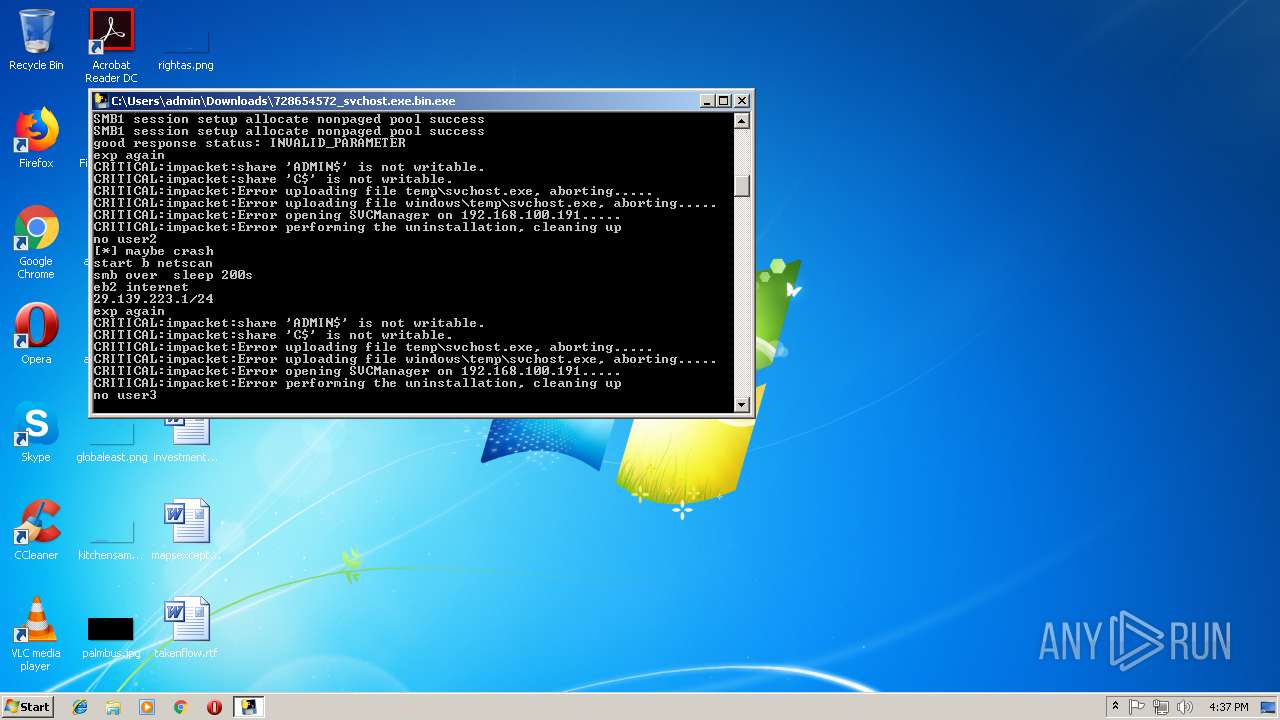The image size is (1280, 720).
Task: Open the Start menu
Action: [x=28, y=706]
